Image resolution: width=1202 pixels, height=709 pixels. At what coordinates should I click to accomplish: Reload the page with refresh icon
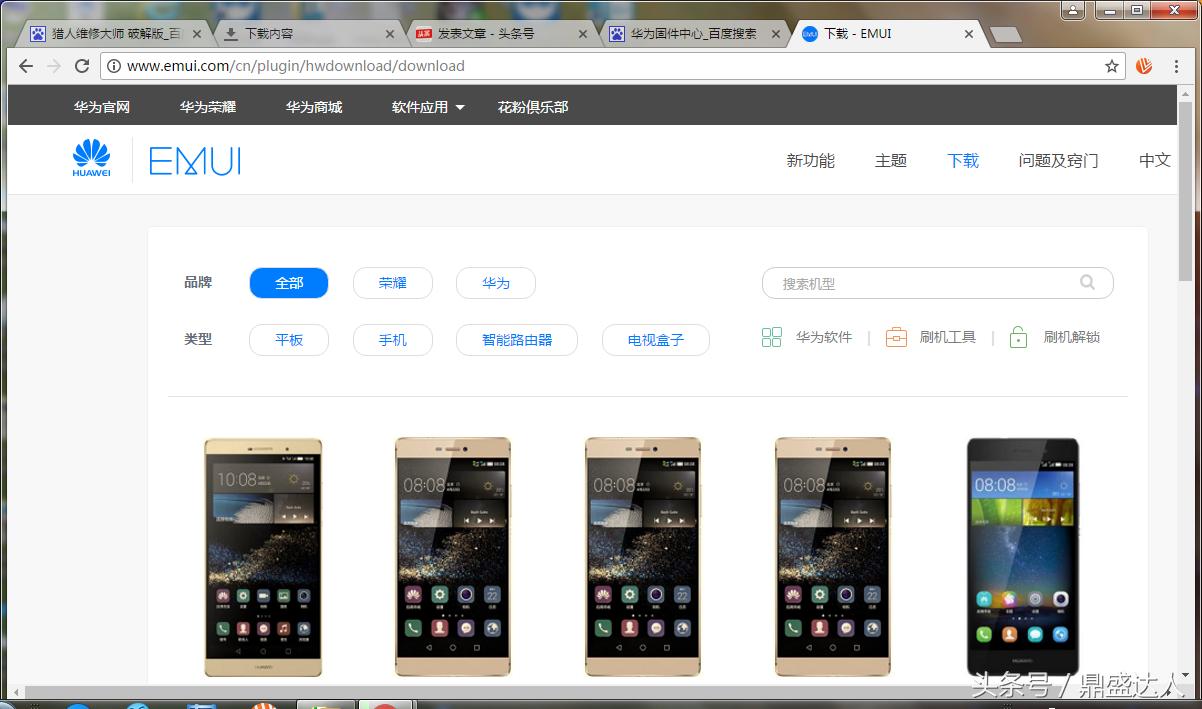[83, 67]
